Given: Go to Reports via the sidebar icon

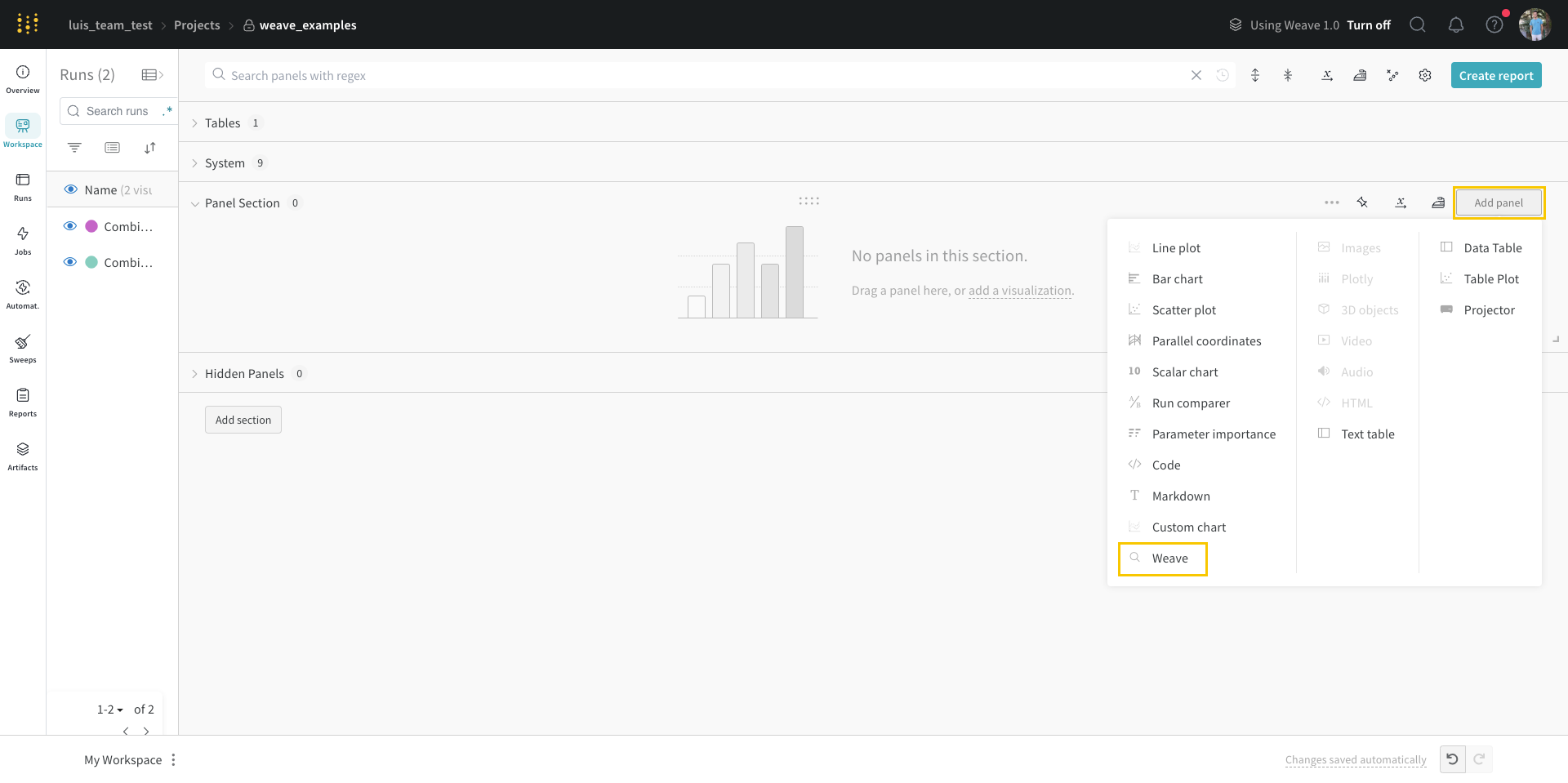Looking at the screenshot, I should (23, 401).
